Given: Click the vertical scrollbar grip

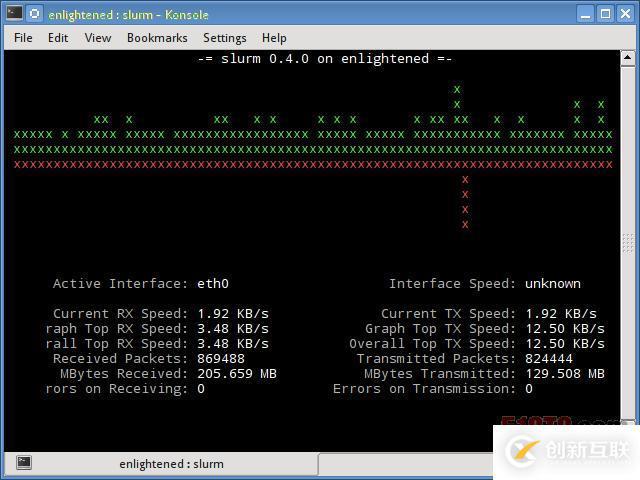Looking at the screenshot, I should click(x=628, y=244).
